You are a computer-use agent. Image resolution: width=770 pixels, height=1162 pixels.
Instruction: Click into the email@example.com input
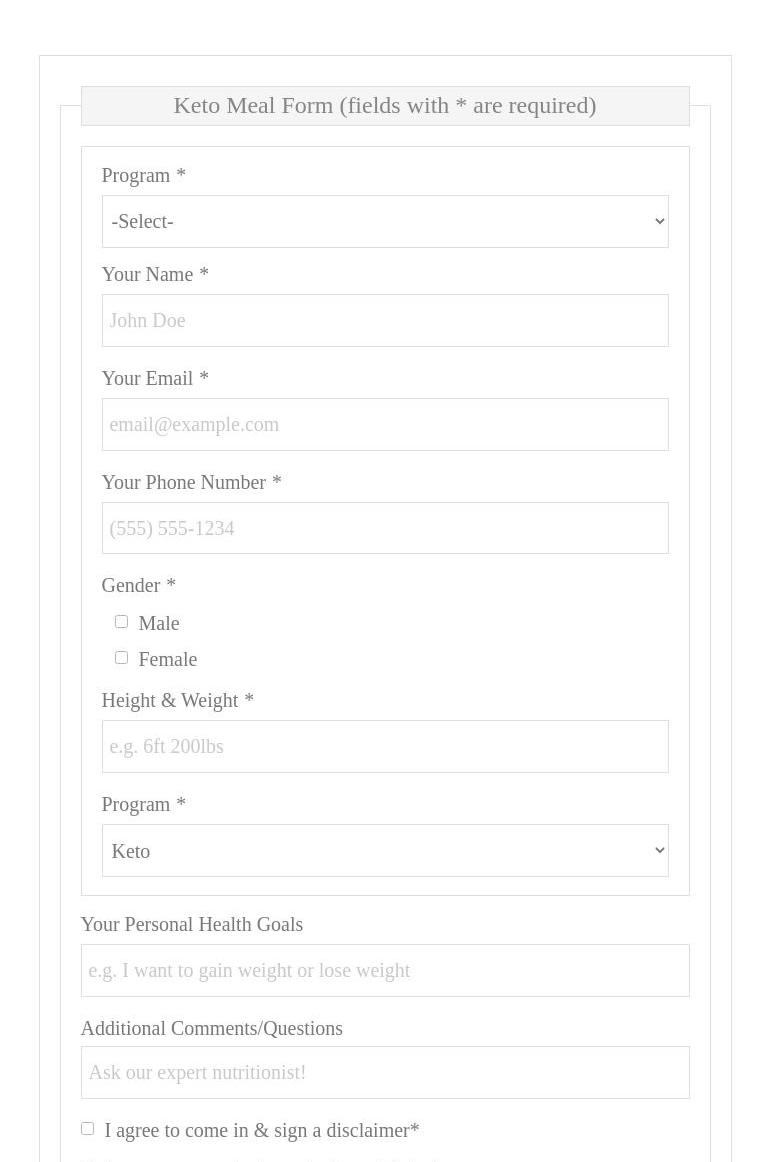pos(384,425)
